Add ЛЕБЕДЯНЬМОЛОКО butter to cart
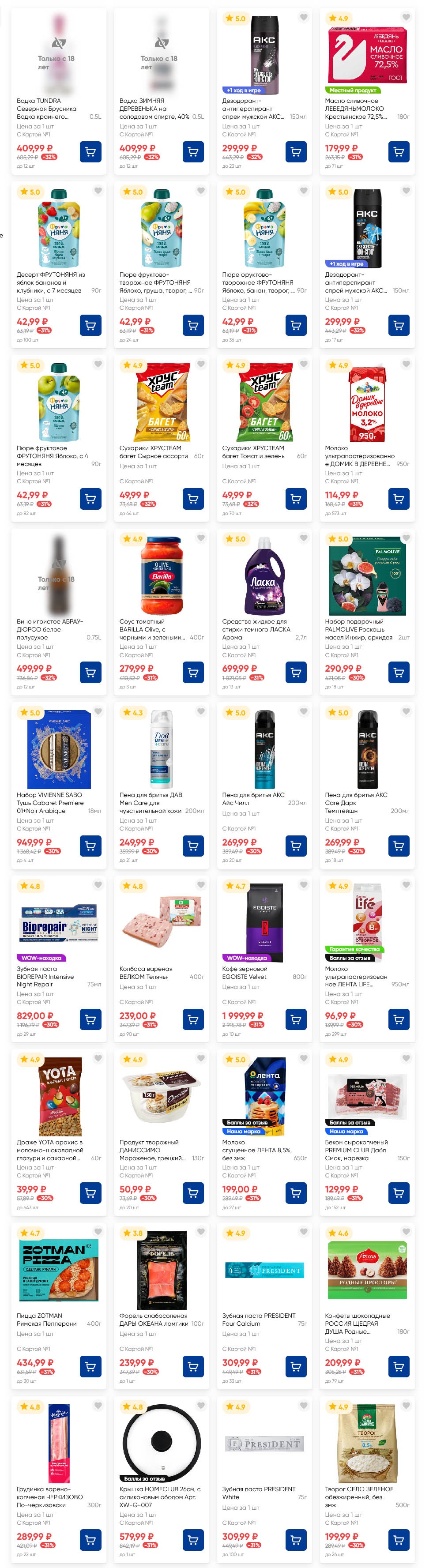The height and width of the screenshot is (1568, 433). point(399,151)
